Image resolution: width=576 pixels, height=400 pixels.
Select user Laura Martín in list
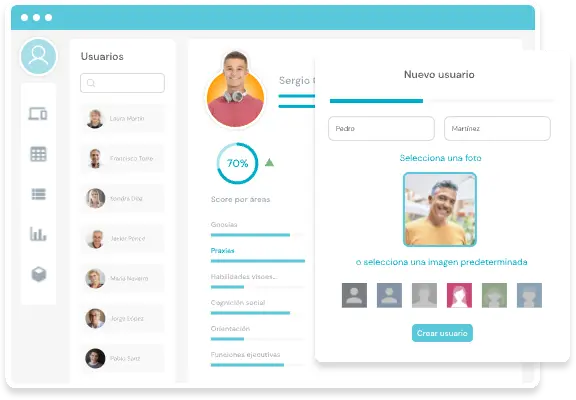pos(122,118)
